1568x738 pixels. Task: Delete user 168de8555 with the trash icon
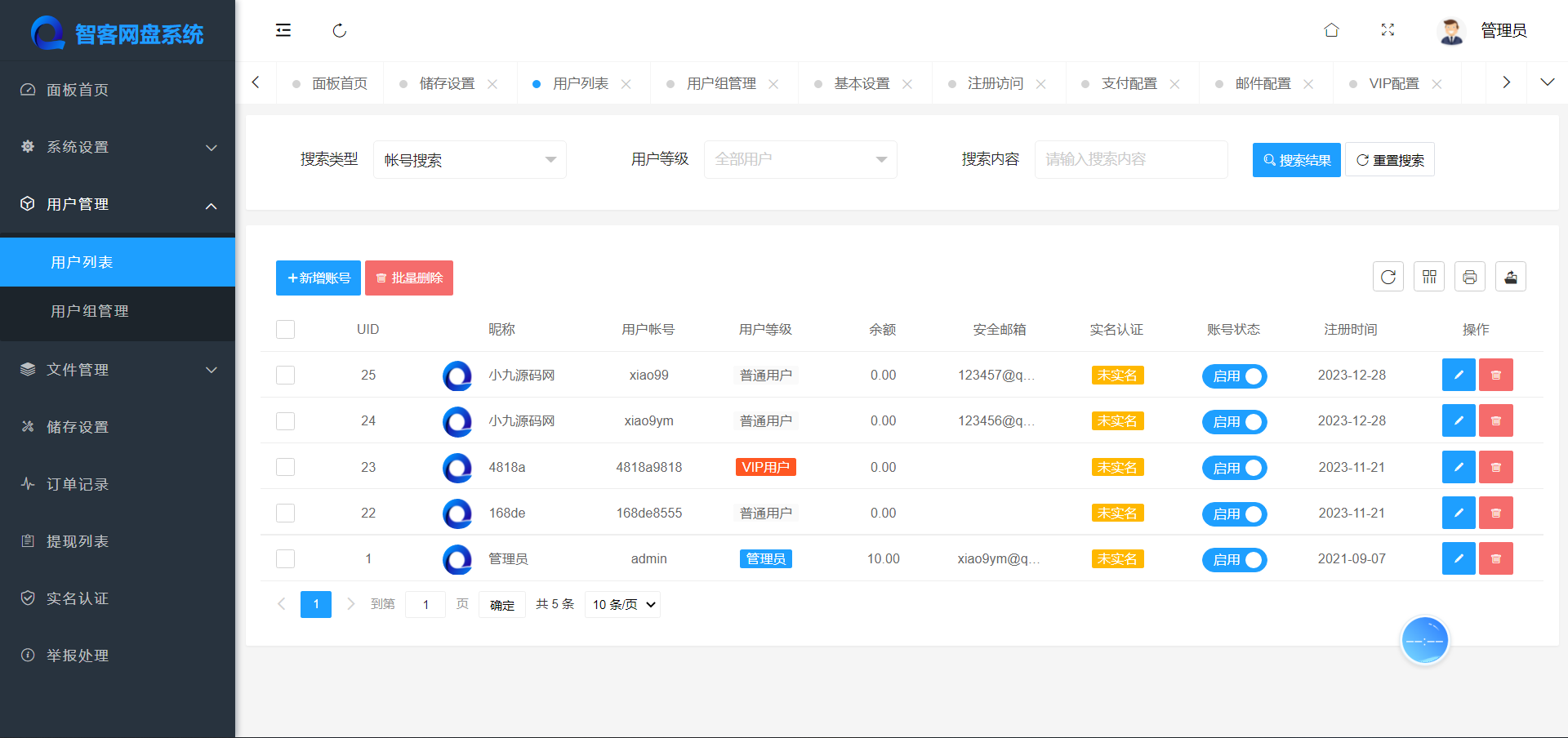[x=1496, y=513]
